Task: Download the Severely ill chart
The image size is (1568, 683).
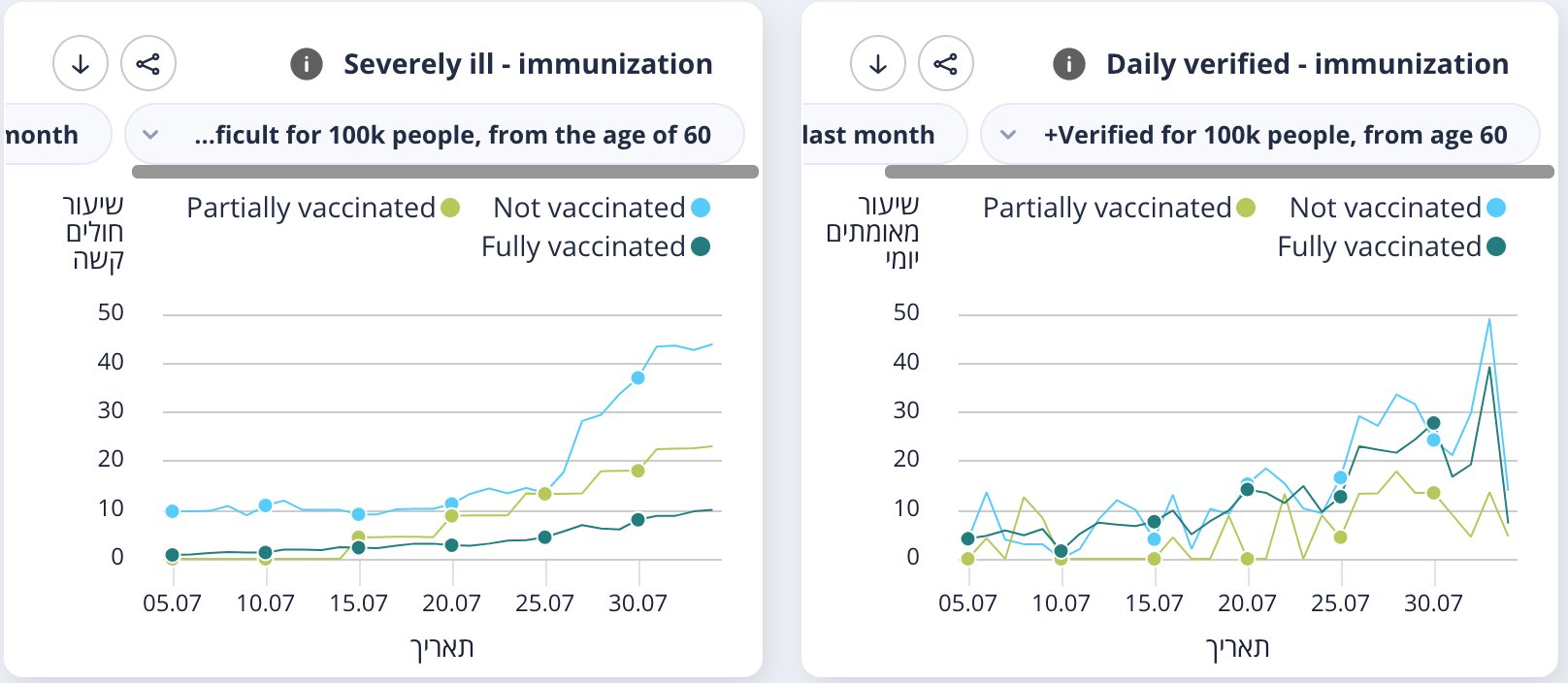Action: 81,64
